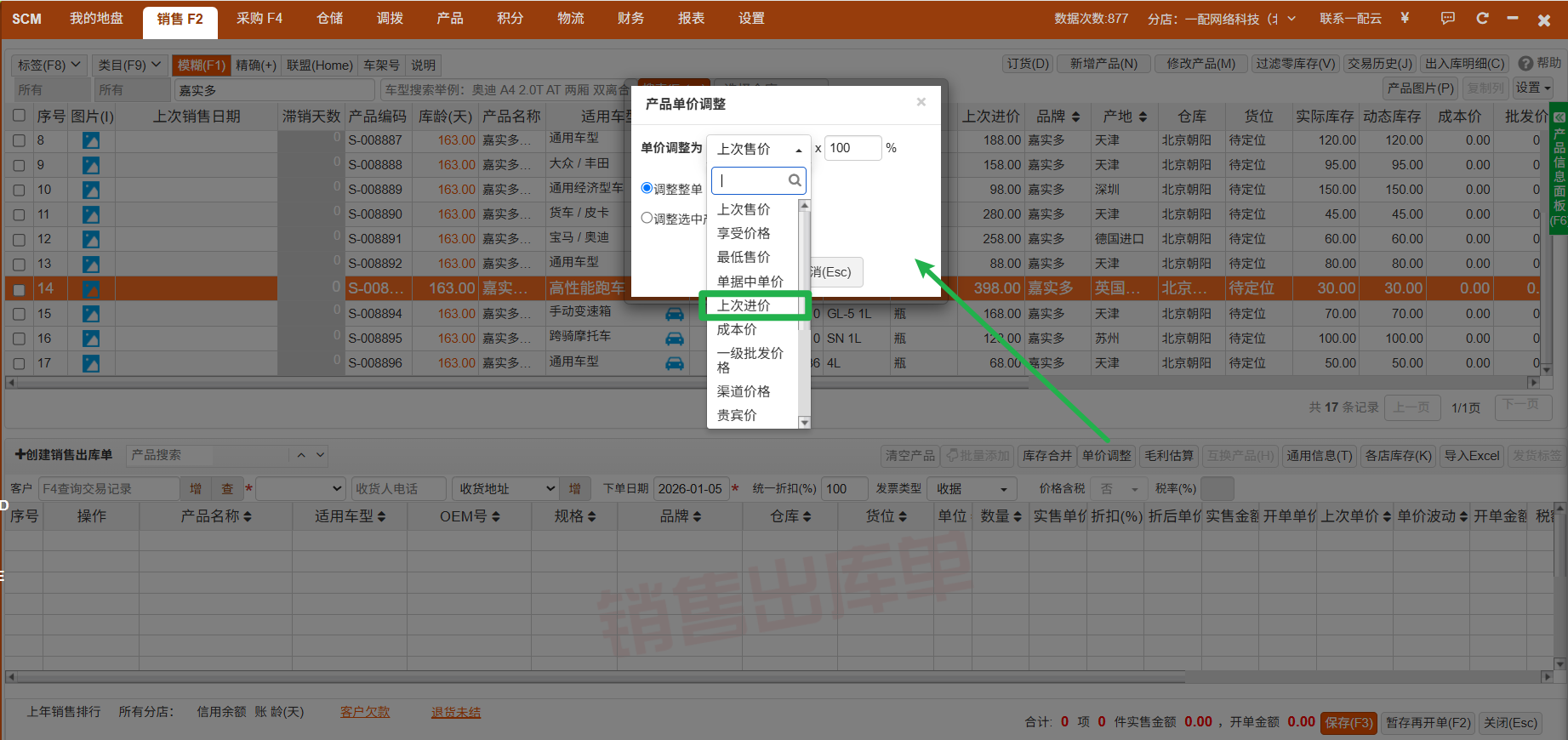Click the yen currency icon in header
Viewport: 1568px width, 740px height.
1405,18
